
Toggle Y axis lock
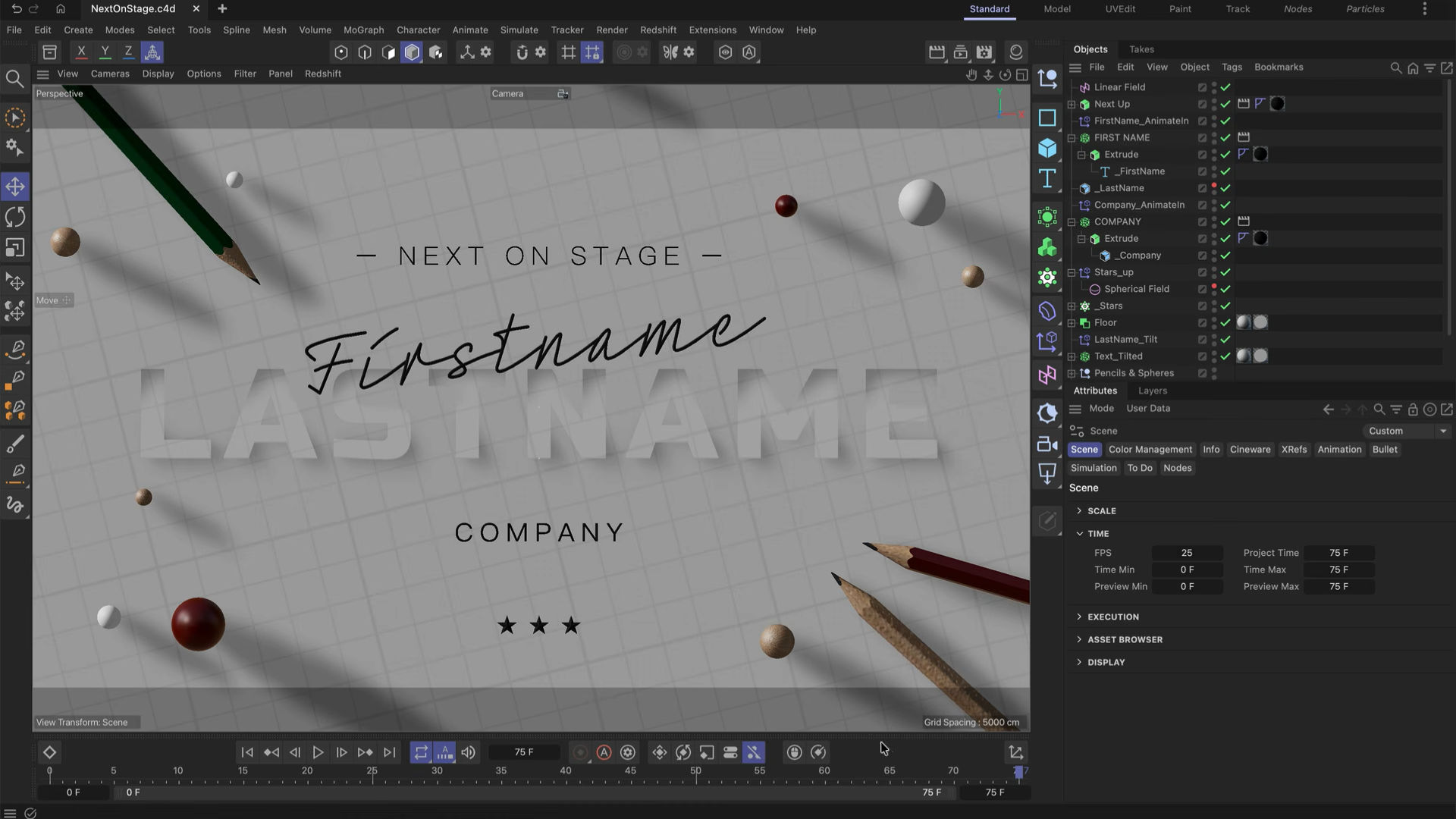(105, 52)
